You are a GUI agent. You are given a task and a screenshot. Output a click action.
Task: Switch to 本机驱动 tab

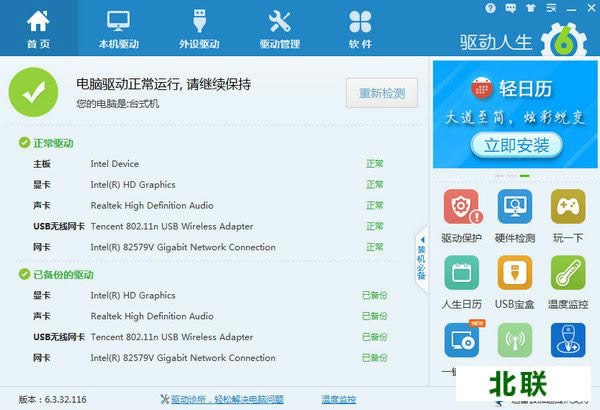click(119, 29)
